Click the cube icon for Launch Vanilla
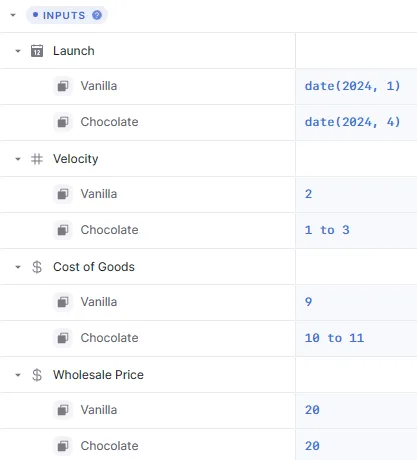 pyautogui.click(x=63, y=86)
